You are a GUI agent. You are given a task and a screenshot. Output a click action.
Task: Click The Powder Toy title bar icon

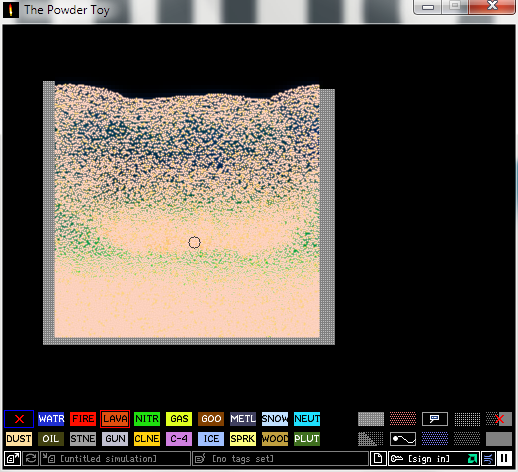click(x=11, y=10)
